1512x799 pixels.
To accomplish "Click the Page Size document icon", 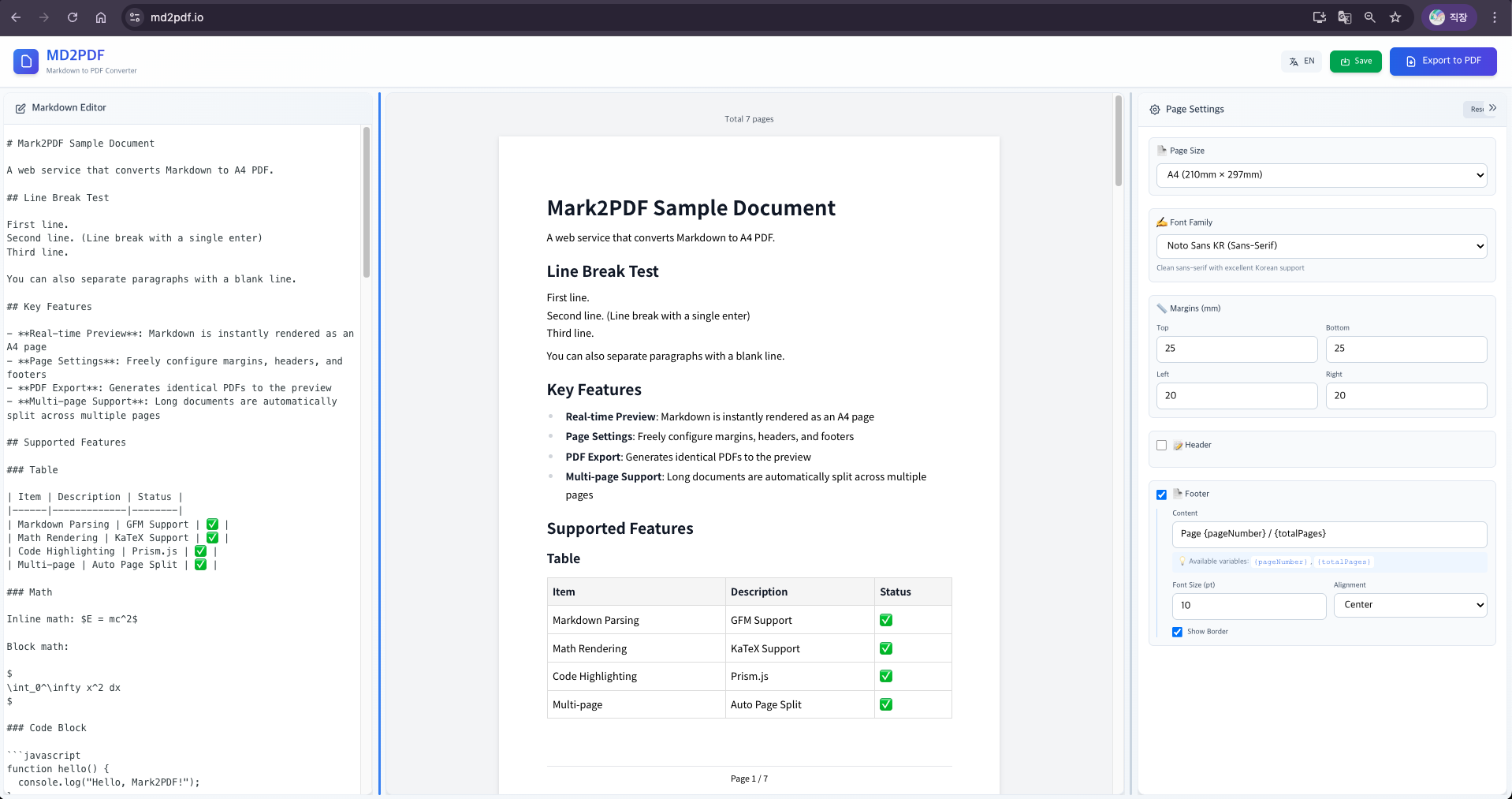I will (1161, 150).
